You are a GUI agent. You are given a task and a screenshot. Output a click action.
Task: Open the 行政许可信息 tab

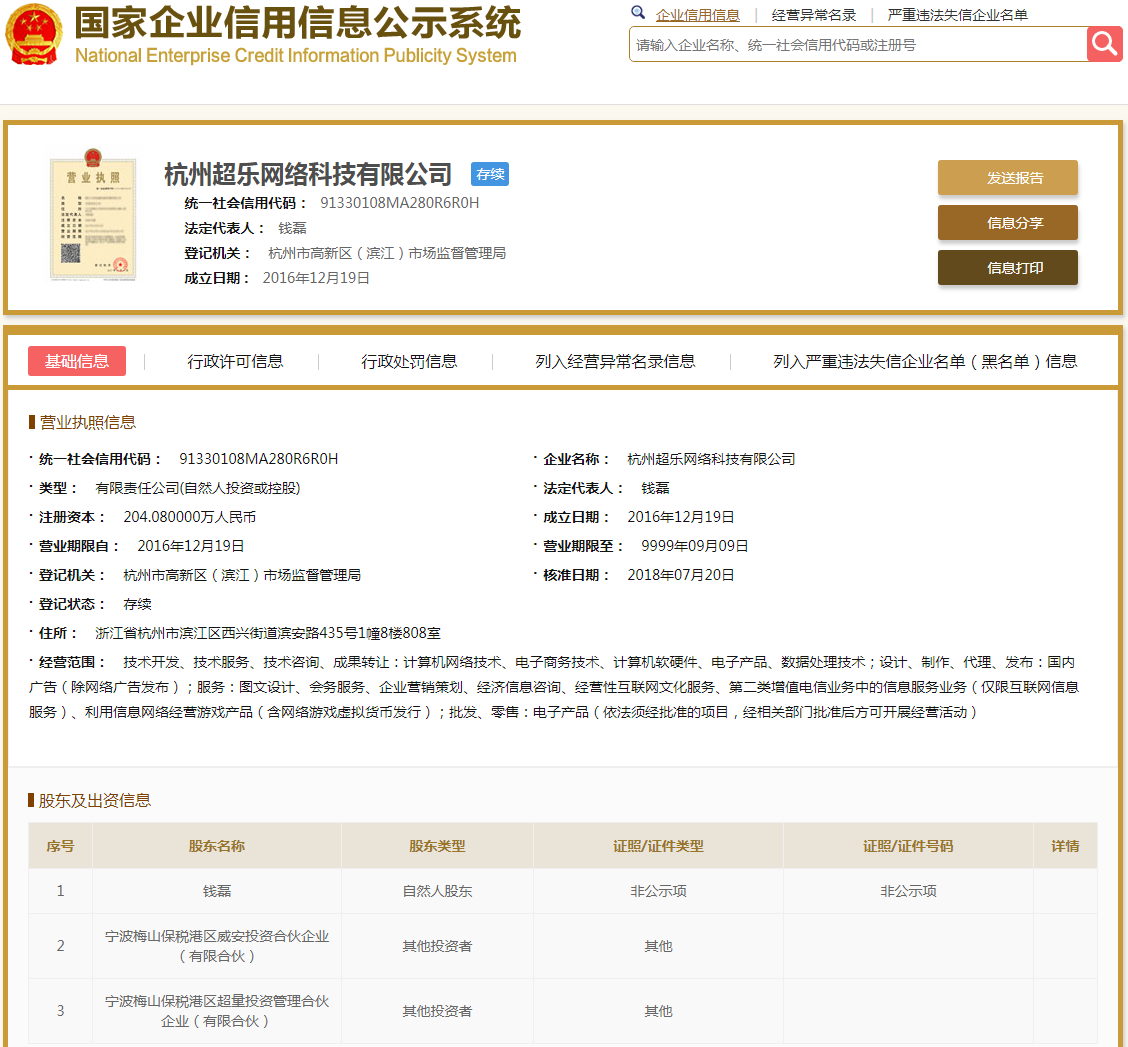pyautogui.click(x=235, y=362)
